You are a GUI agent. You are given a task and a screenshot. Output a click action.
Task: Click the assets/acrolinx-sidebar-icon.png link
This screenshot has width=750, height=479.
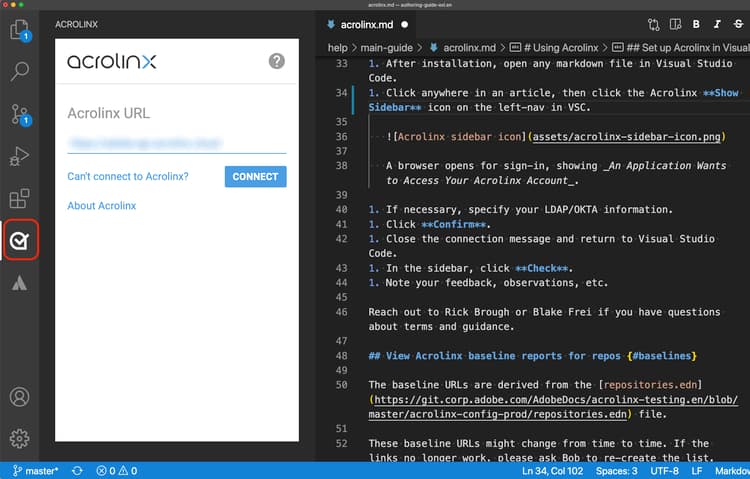pos(627,137)
